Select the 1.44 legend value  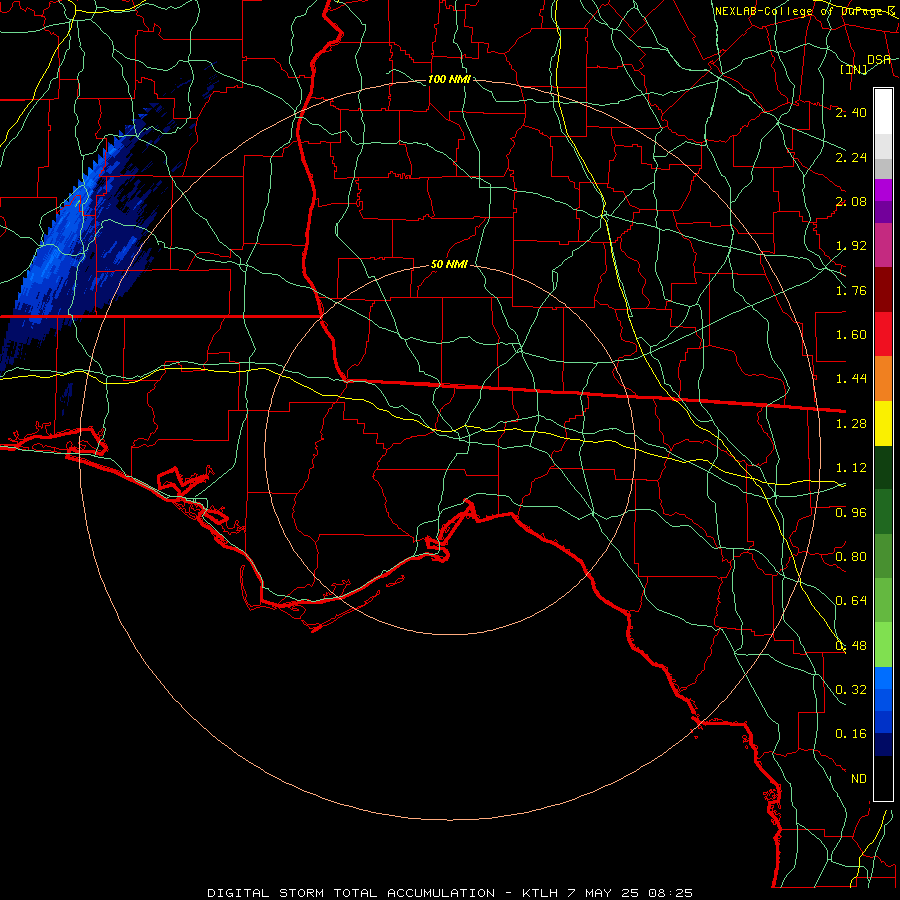tap(851, 379)
